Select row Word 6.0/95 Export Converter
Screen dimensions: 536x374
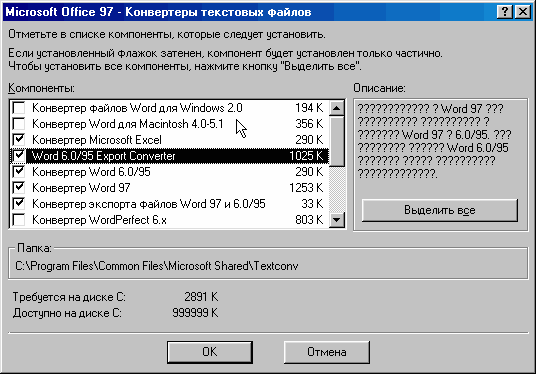click(170, 156)
